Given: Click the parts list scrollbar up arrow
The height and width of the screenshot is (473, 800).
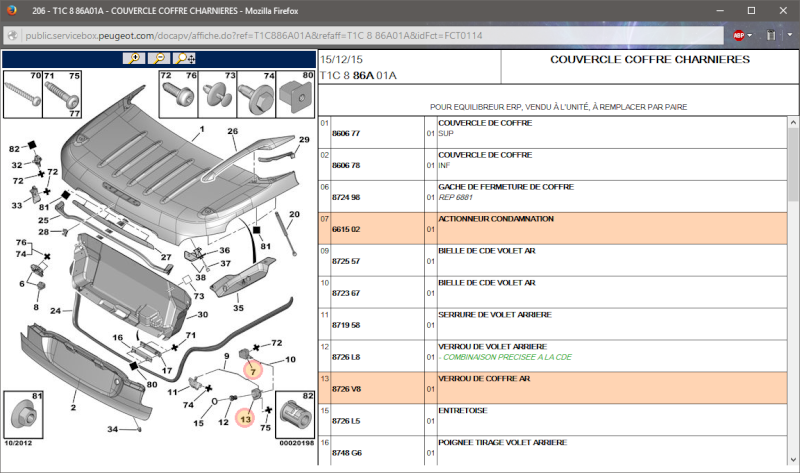Looking at the screenshot, I should (793, 122).
